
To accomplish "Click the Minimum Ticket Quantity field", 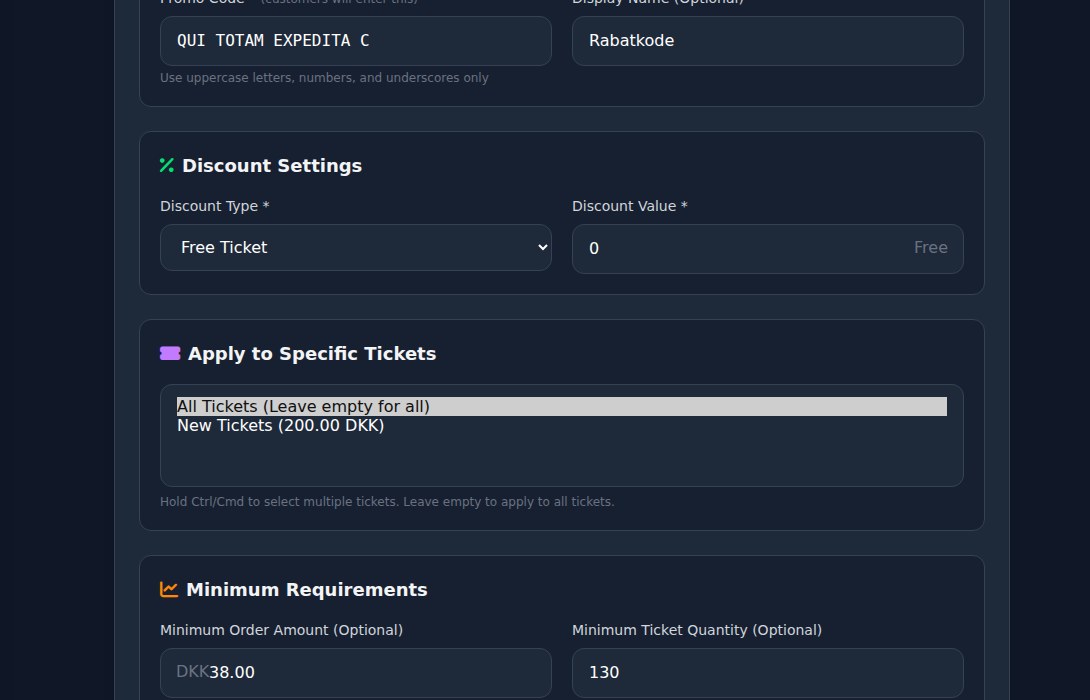I will coord(767,673).
